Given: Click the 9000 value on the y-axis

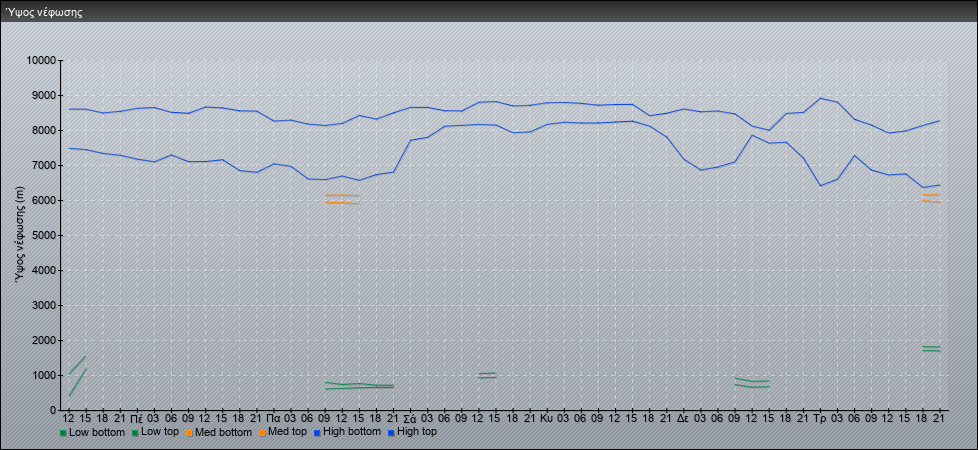Looking at the screenshot, I should (x=43, y=95).
